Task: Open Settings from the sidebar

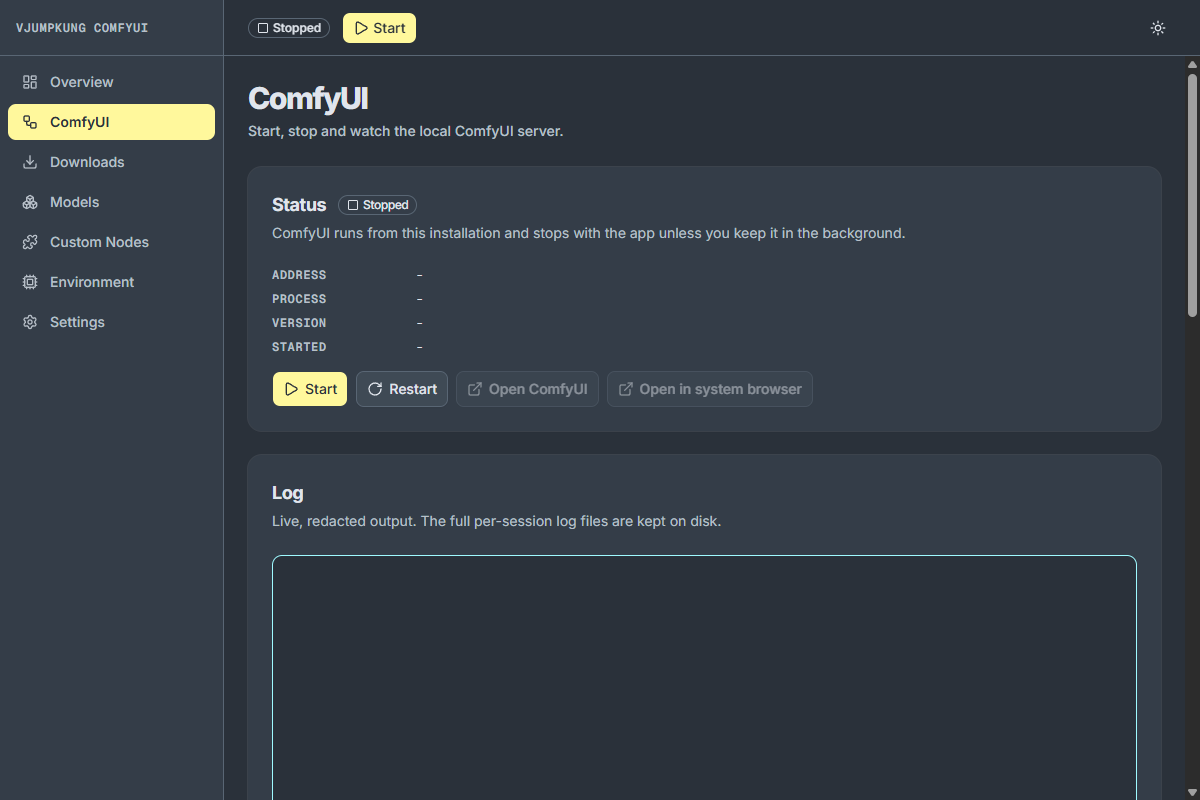Action: (111, 322)
